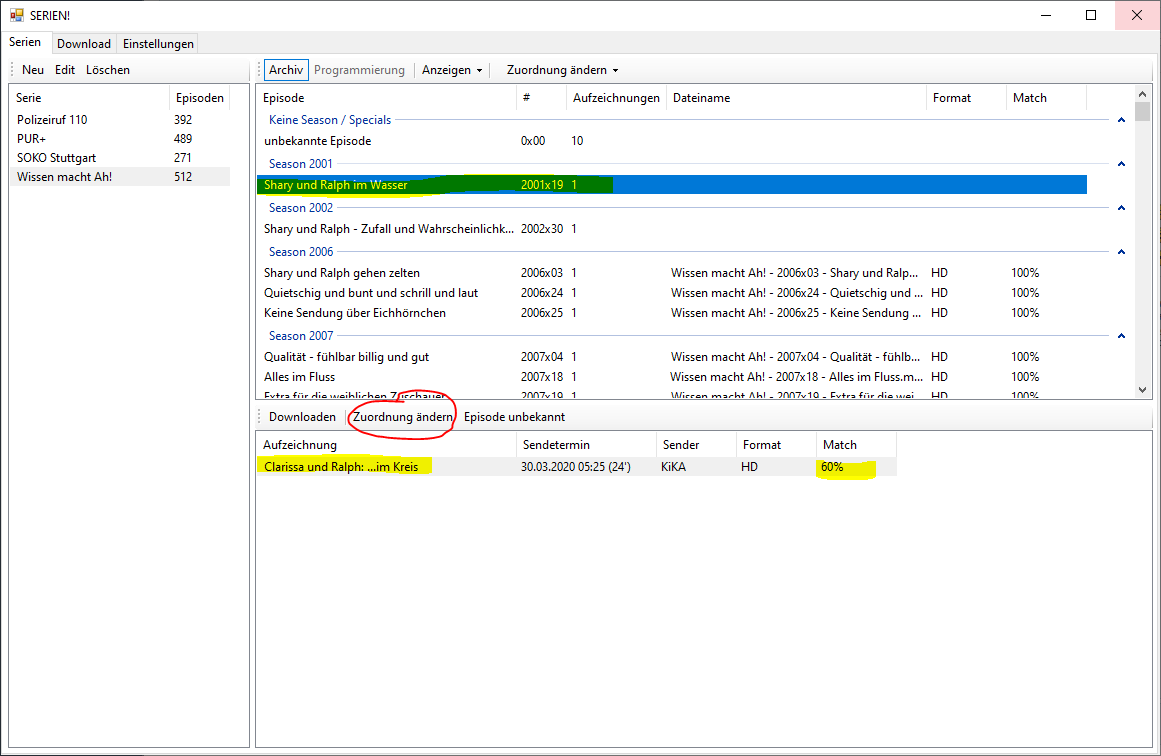This screenshot has height=756, width=1161.
Task: Click the circled Zuordnung ändern button
Action: point(402,417)
